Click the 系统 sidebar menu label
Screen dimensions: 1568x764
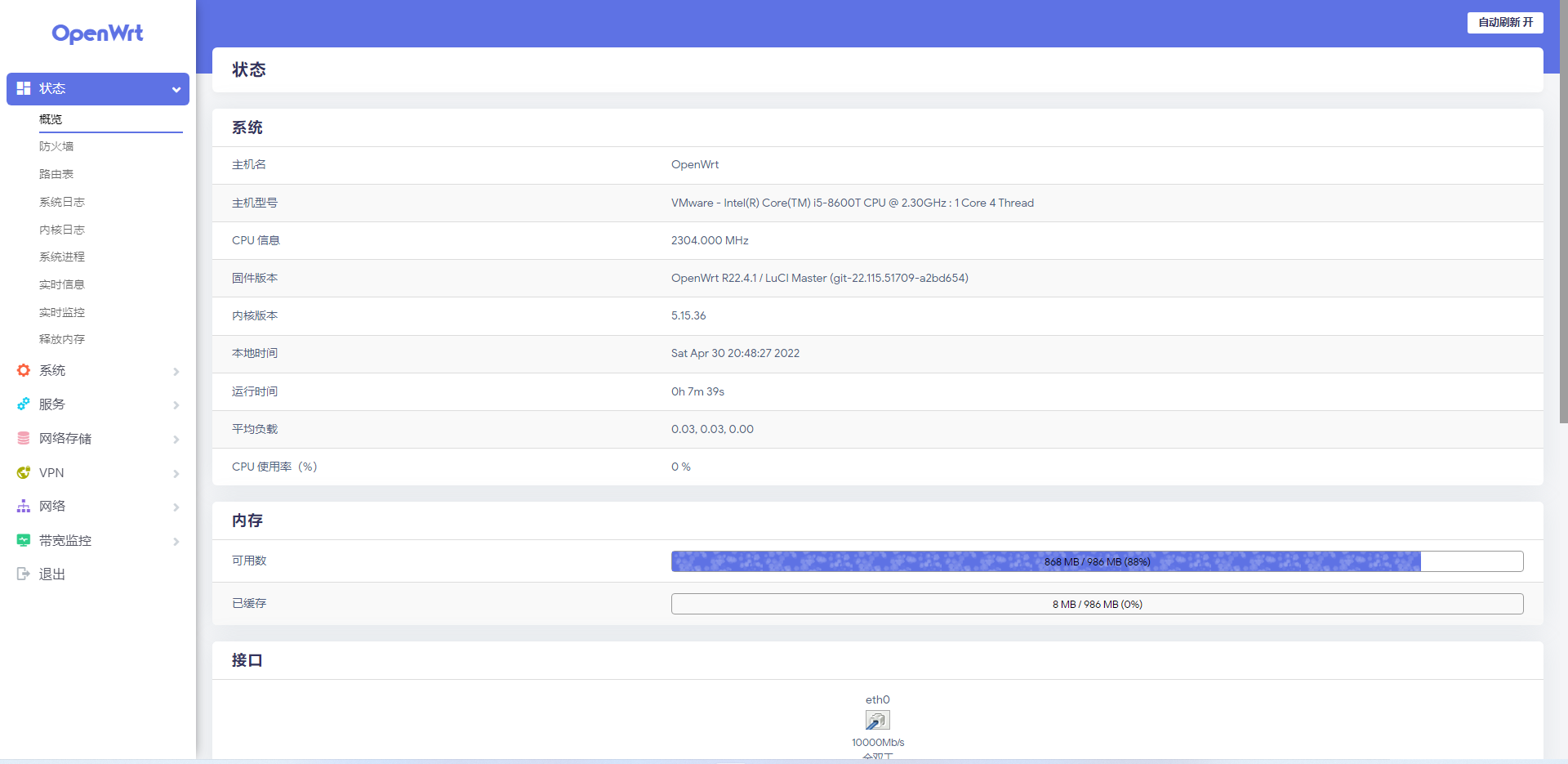click(x=52, y=370)
